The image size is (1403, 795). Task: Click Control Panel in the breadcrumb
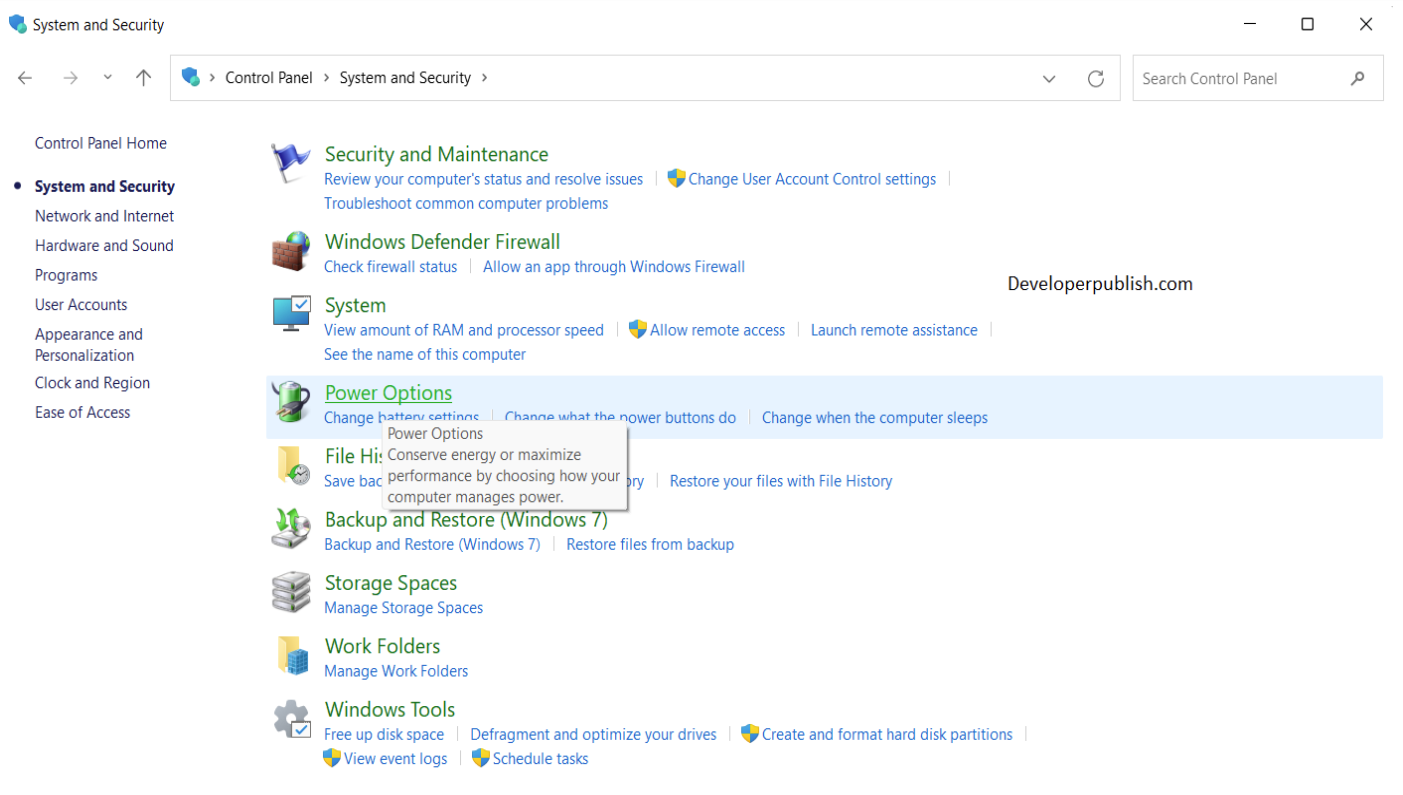[269, 77]
